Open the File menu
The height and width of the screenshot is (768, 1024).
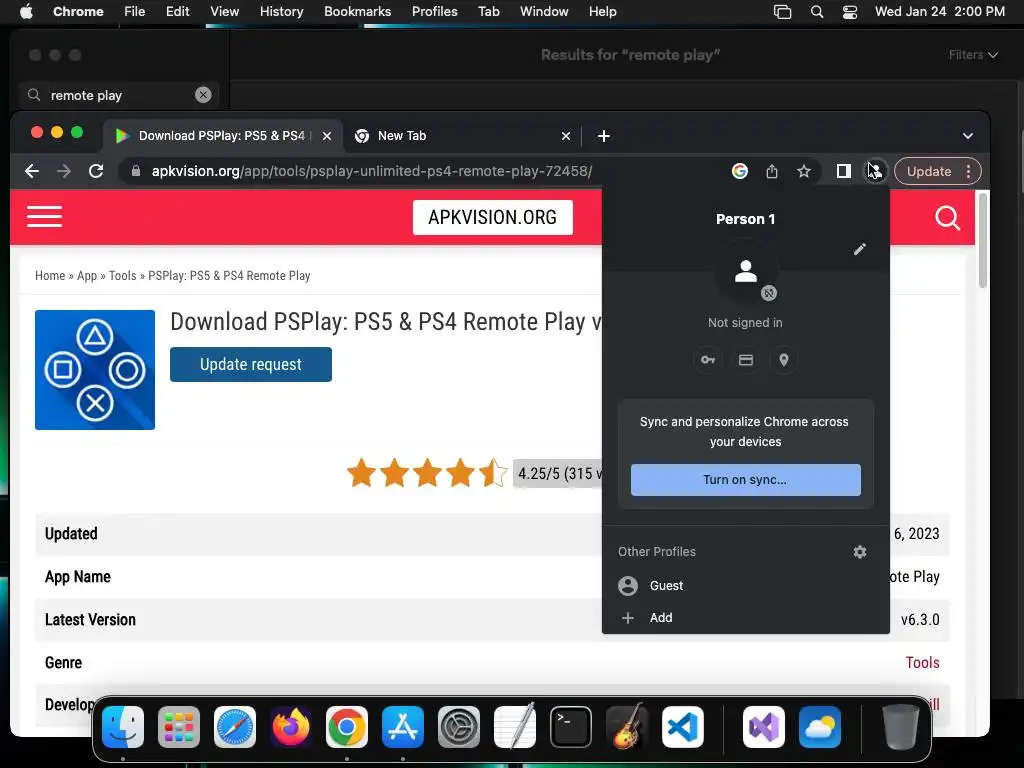135,12
